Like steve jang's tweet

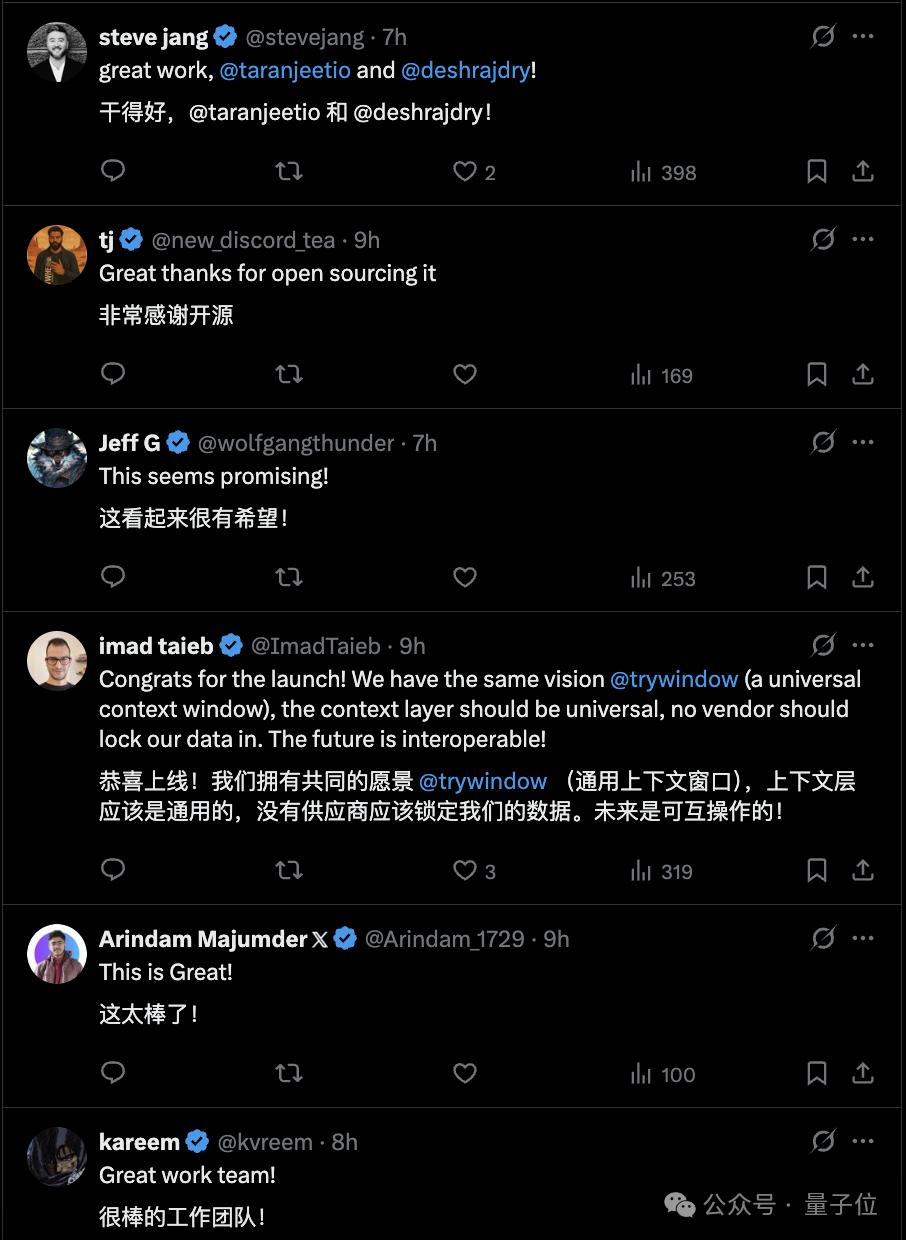465,172
